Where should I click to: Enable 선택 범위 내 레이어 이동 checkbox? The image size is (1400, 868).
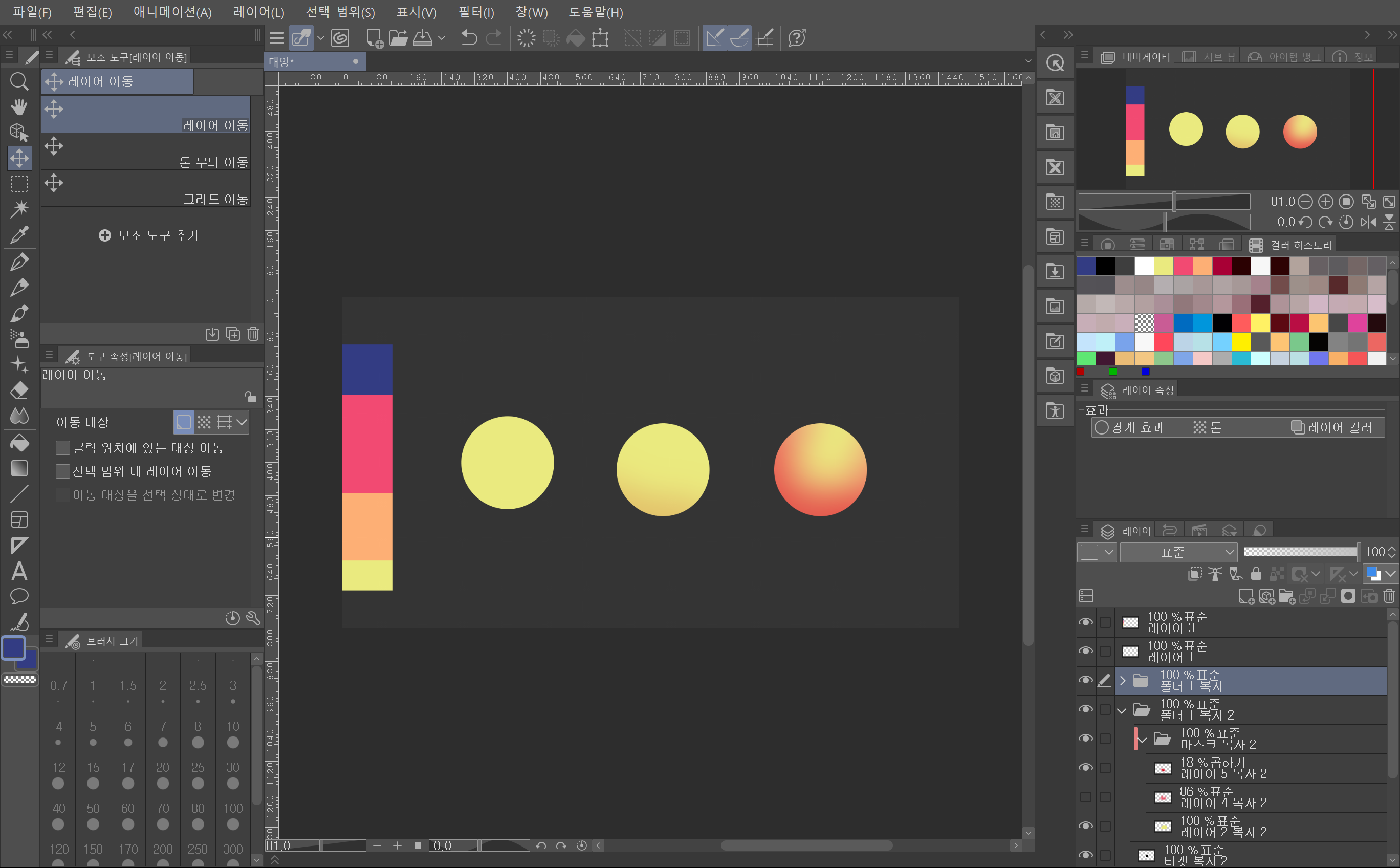pyautogui.click(x=62, y=471)
